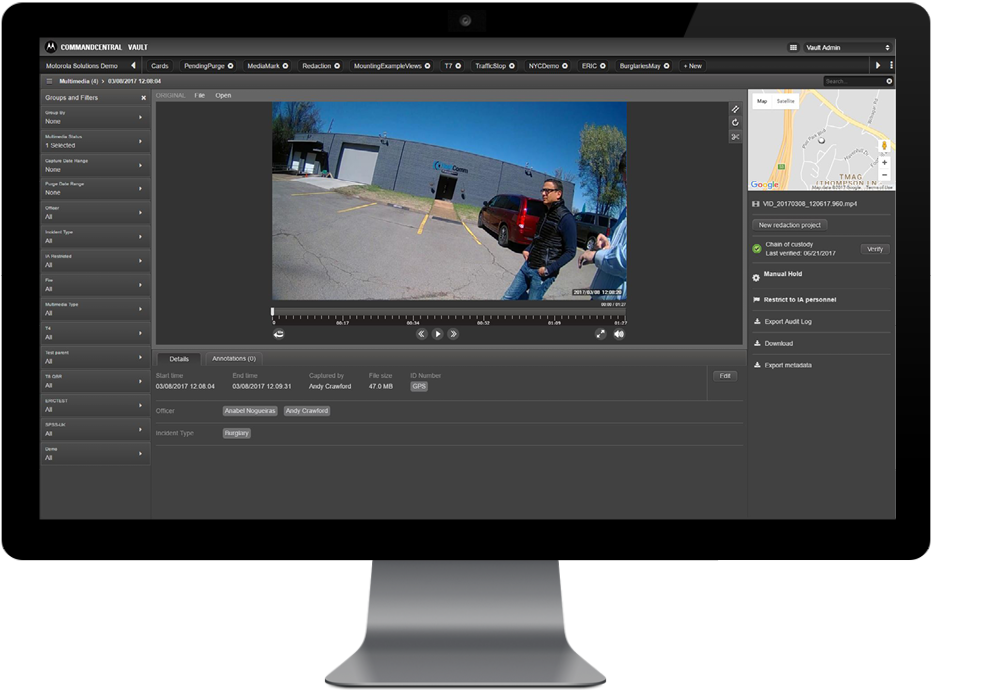Close the Groups and Filters panel
Image resolution: width=1000 pixels, height=690 pixels.
coord(143,98)
